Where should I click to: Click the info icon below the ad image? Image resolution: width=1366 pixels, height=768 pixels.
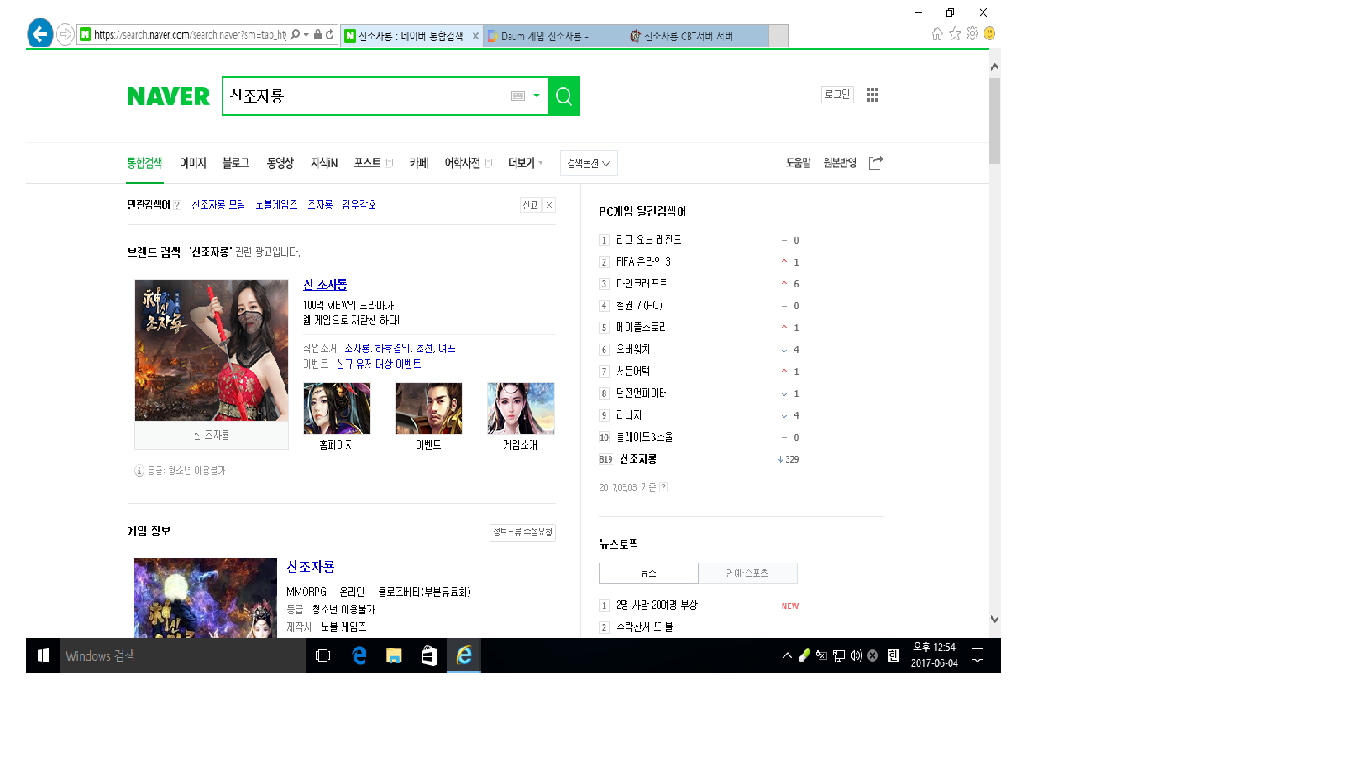coord(139,470)
